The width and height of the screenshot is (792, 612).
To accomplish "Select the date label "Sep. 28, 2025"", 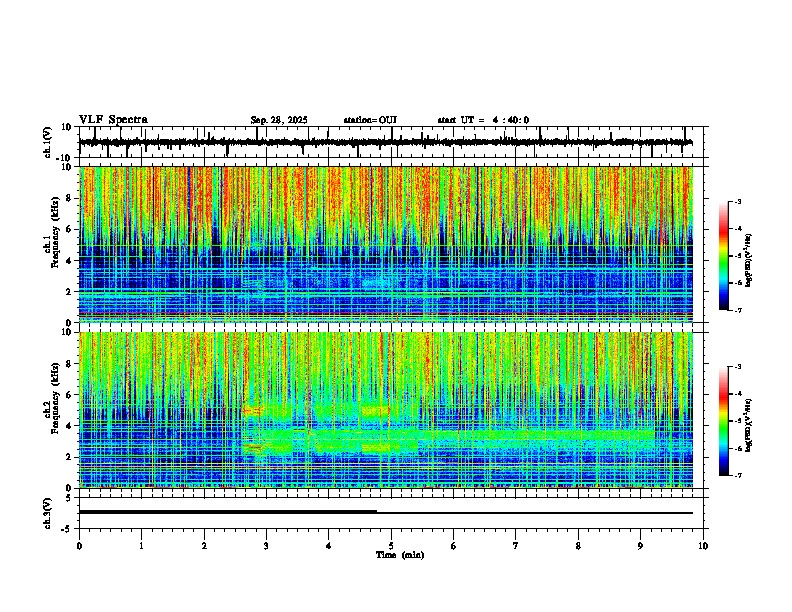I will (x=279, y=120).
